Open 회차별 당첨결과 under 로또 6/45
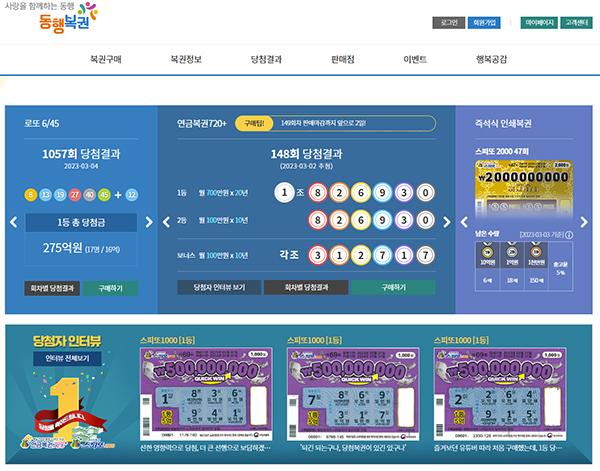Image resolution: width=600 pixels, height=471 pixels. (x=52, y=288)
